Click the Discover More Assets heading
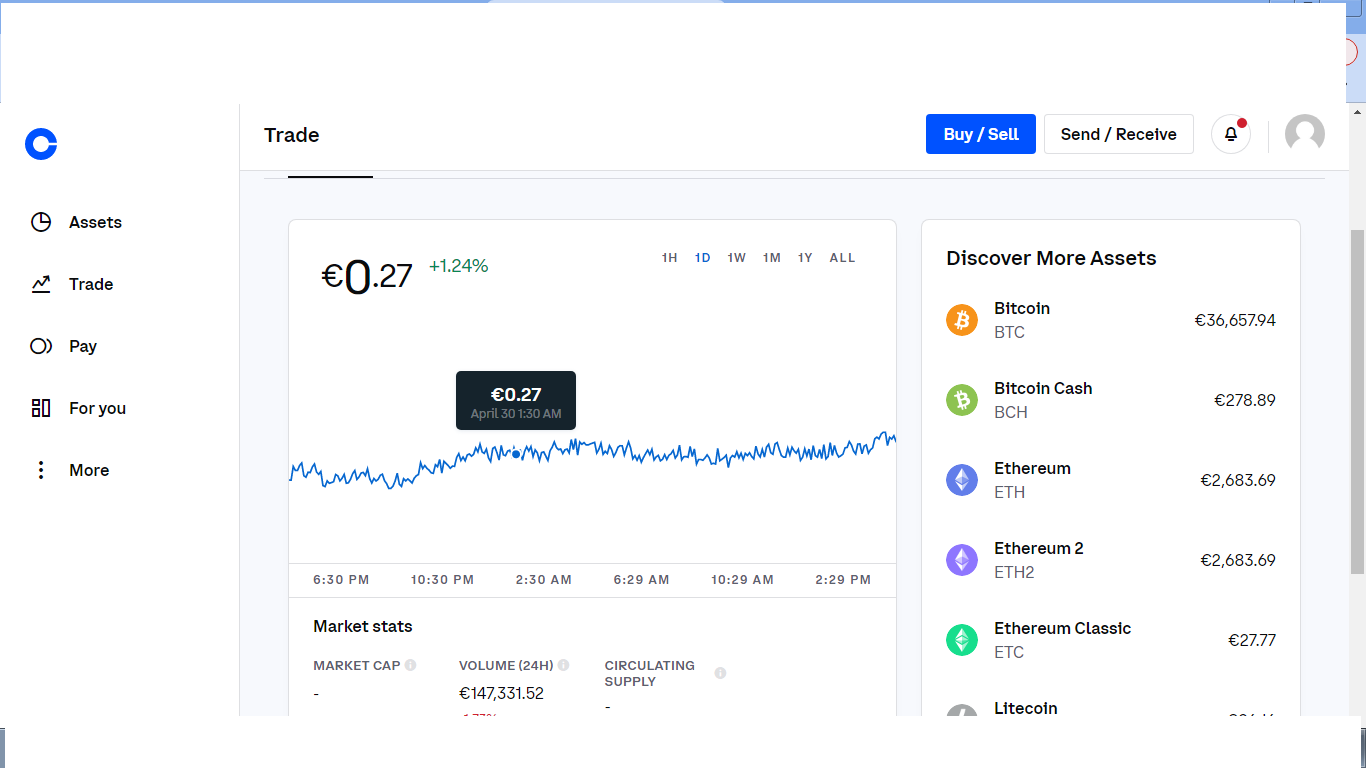This screenshot has width=1366, height=768. pos(1051,258)
